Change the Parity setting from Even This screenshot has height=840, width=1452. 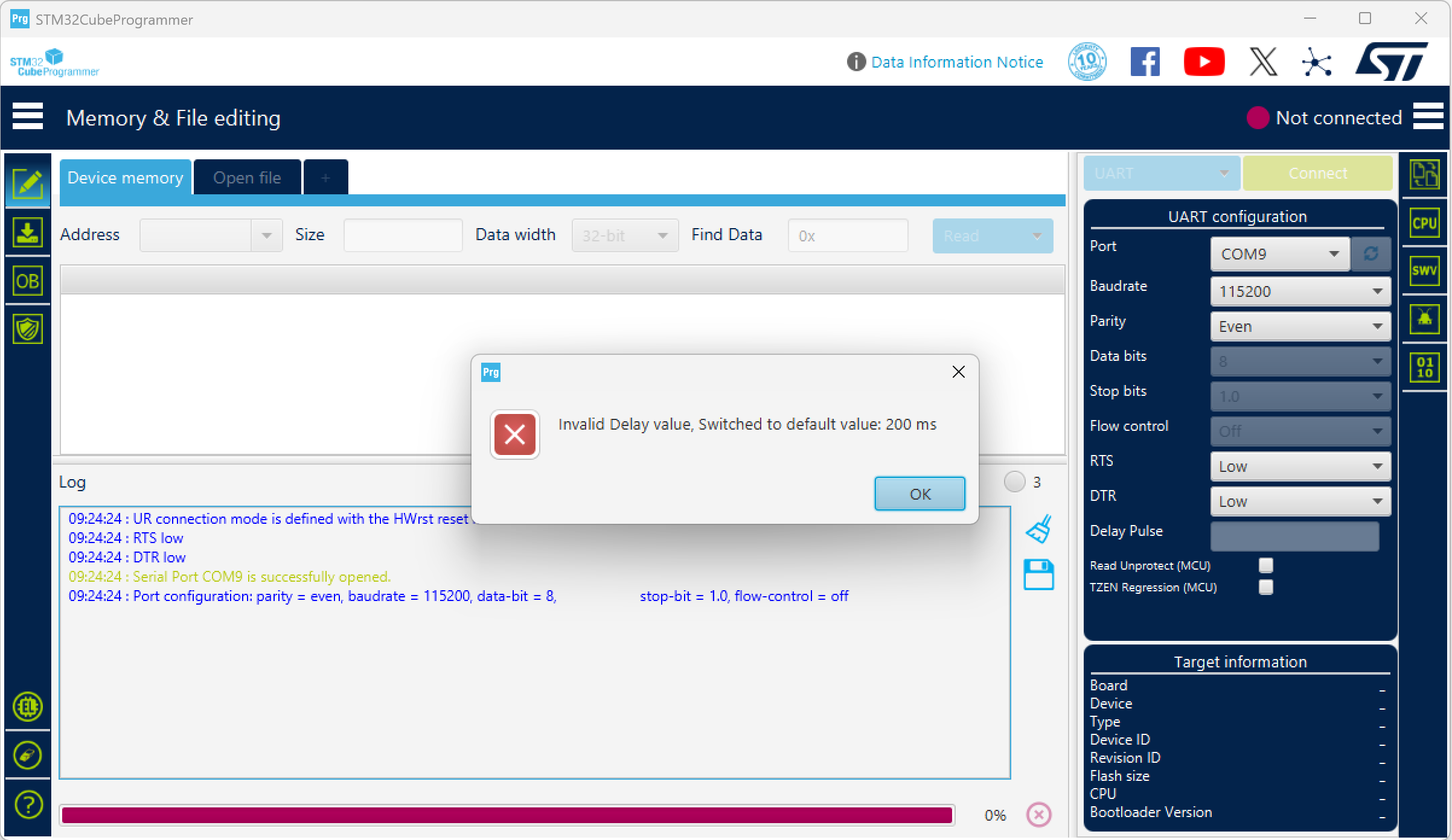point(1299,326)
